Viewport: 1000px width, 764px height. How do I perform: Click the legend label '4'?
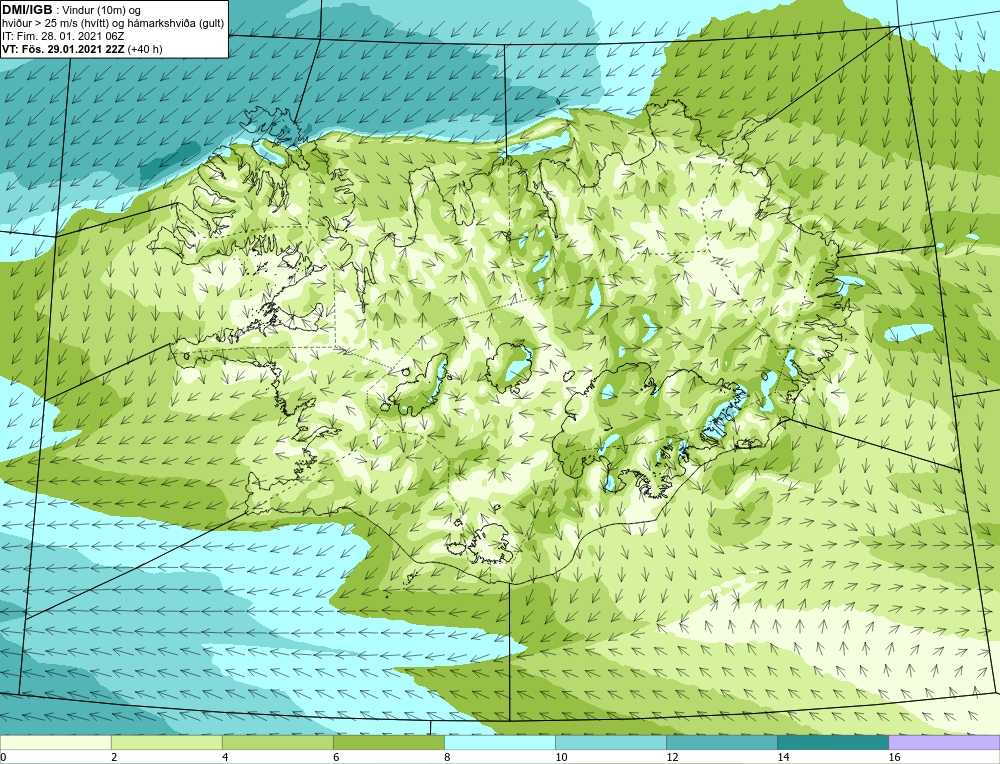click(225, 757)
